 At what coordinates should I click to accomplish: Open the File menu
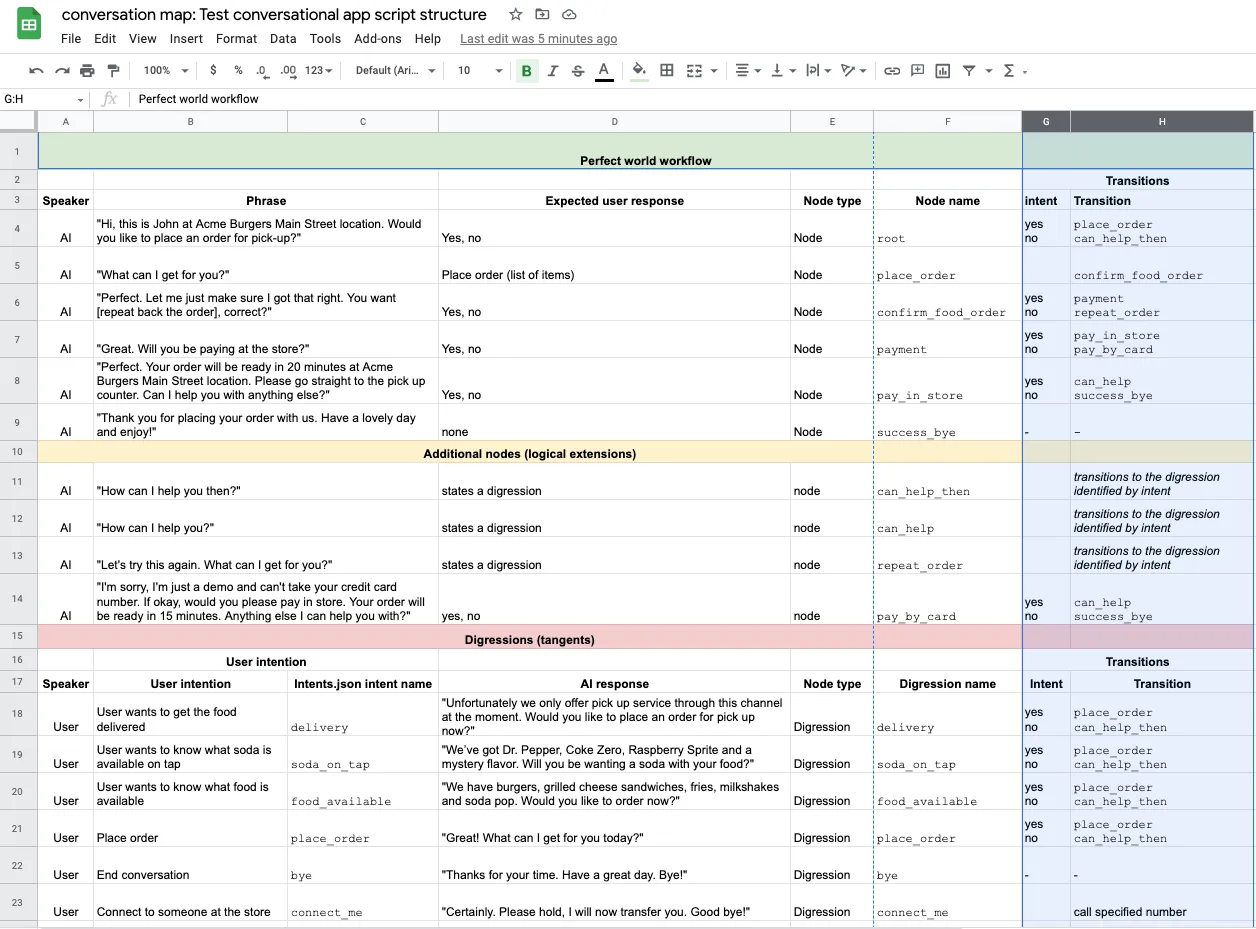pos(71,39)
